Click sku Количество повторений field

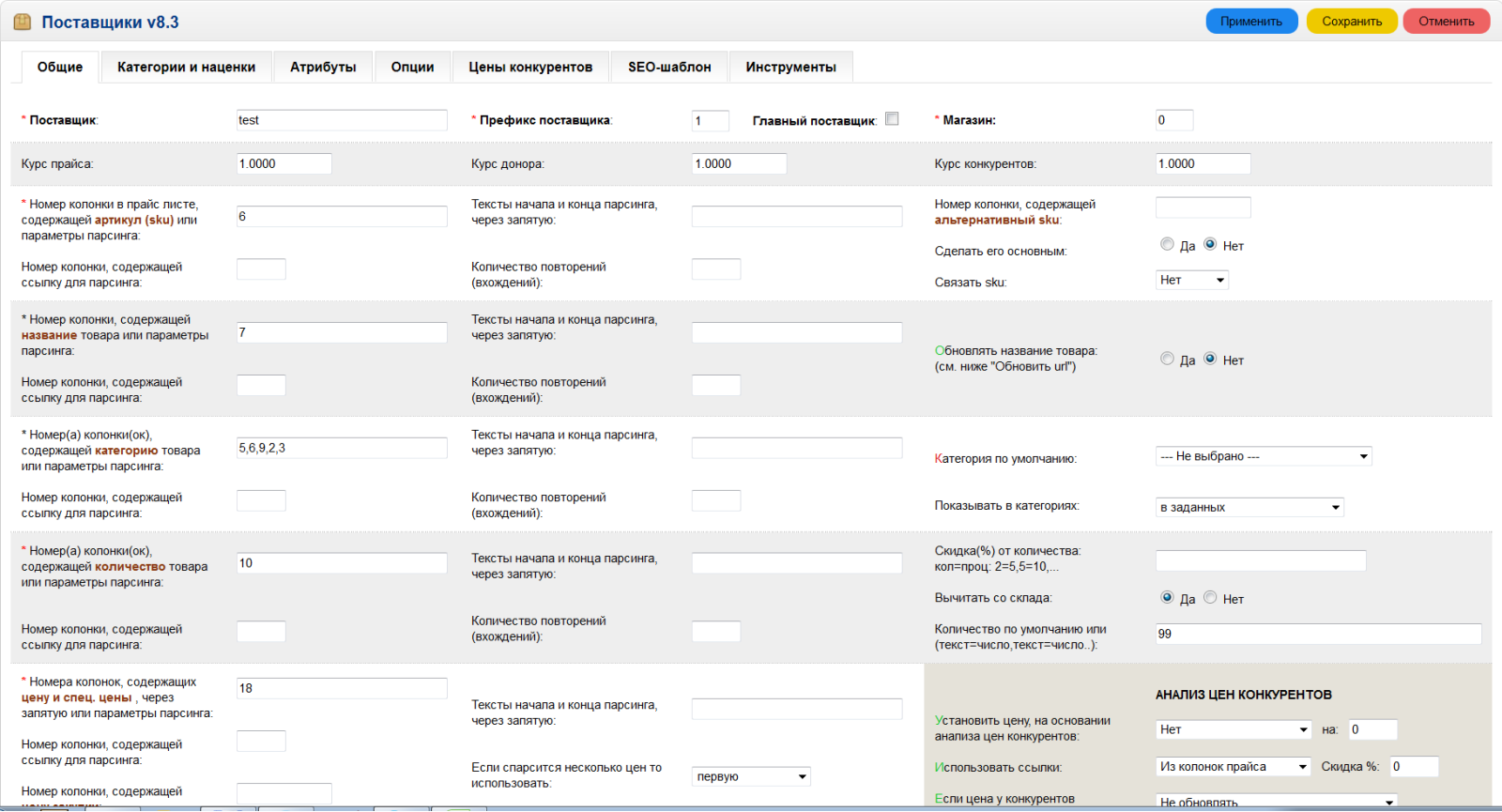coord(716,269)
